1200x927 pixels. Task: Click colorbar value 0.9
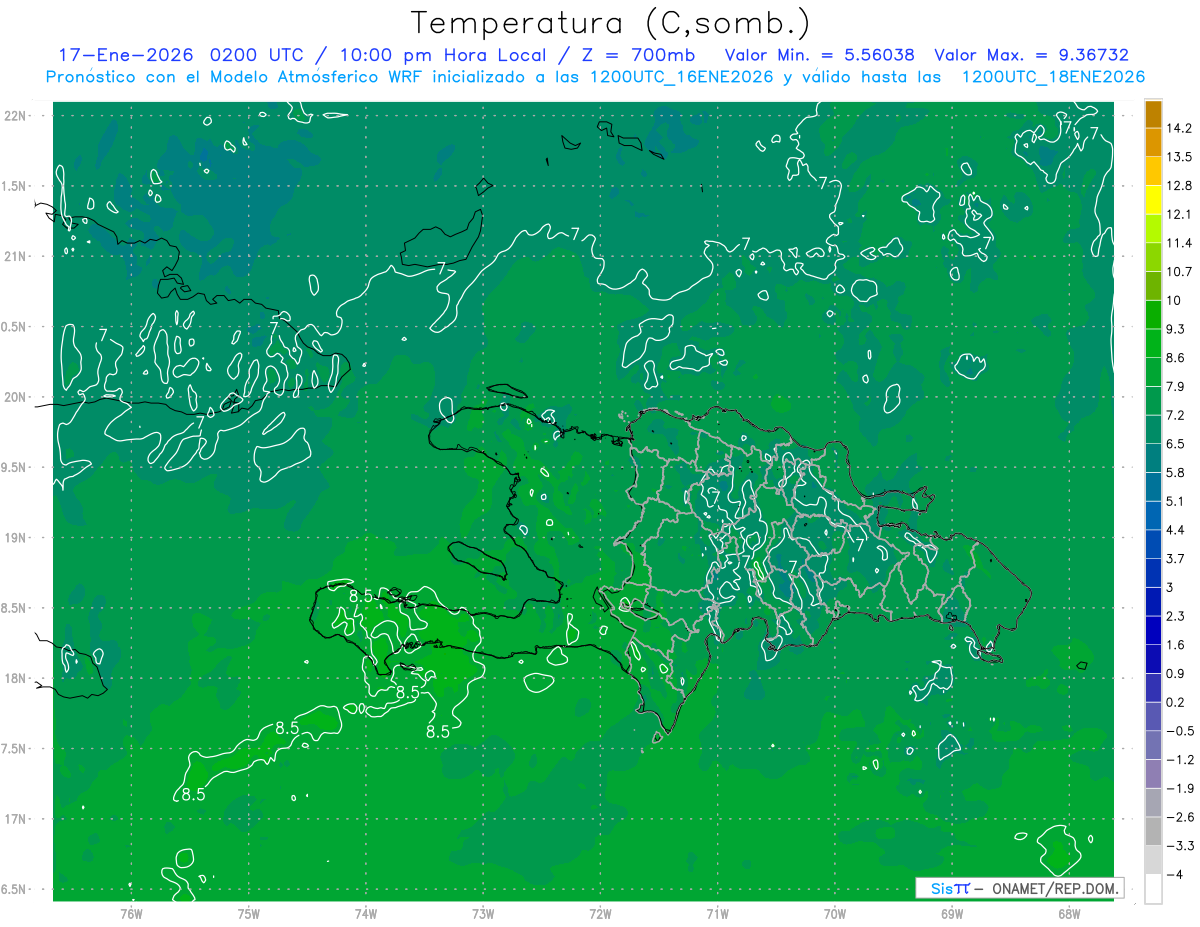(1177, 674)
